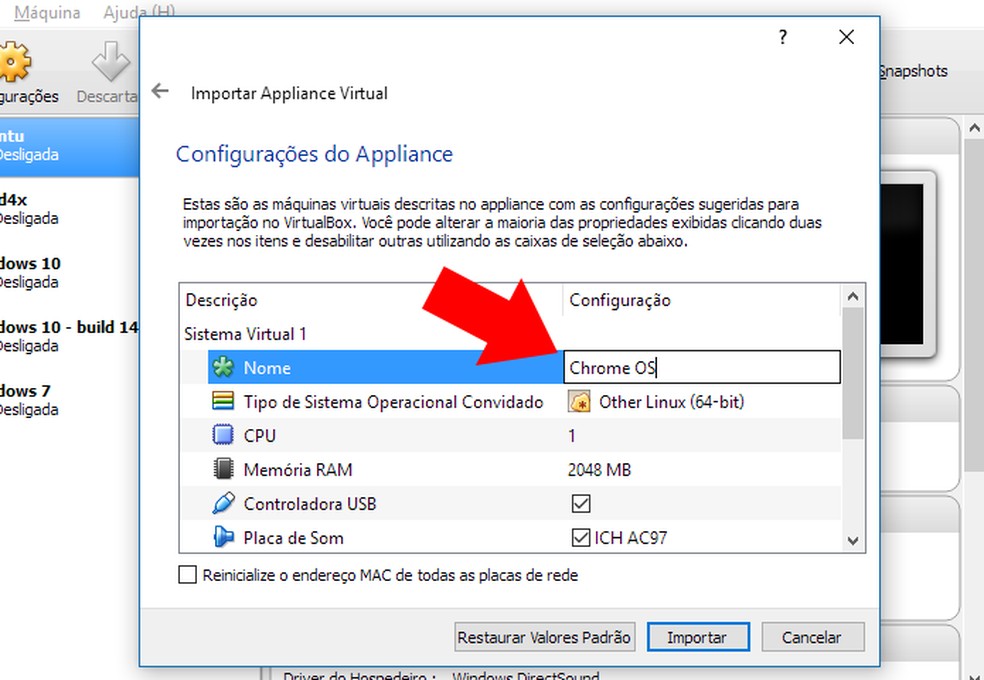Click scroll up arrow in appliance list
The image size is (984, 680).
tap(852, 296)
